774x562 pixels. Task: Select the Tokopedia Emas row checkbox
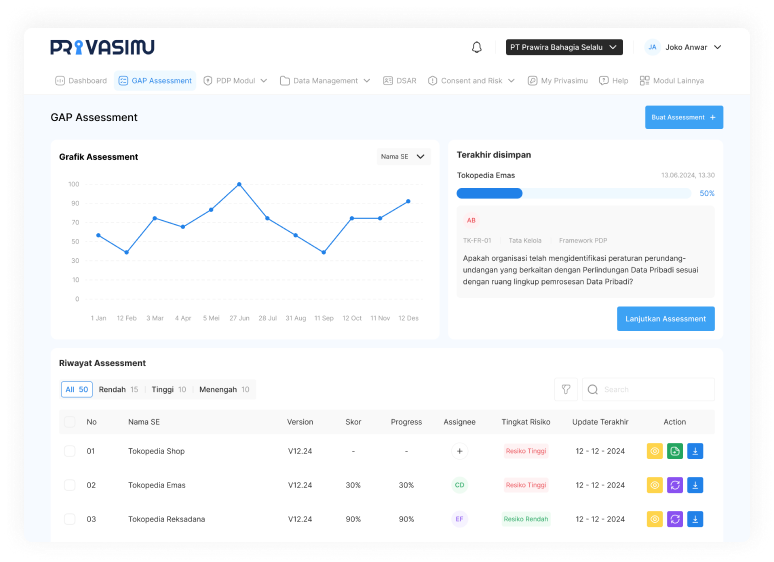(x=70, y=485)
